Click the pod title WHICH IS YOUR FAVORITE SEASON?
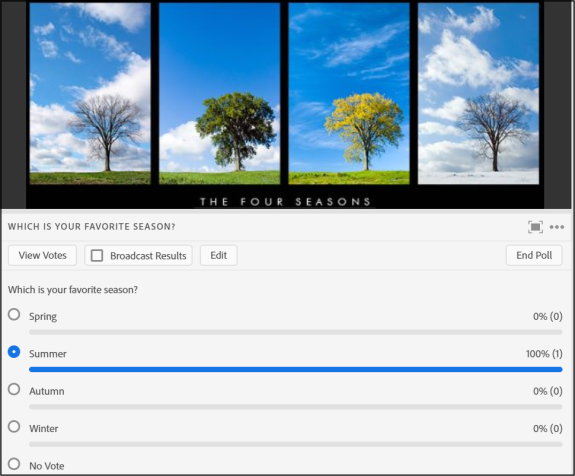 click(x=92, y=227)
